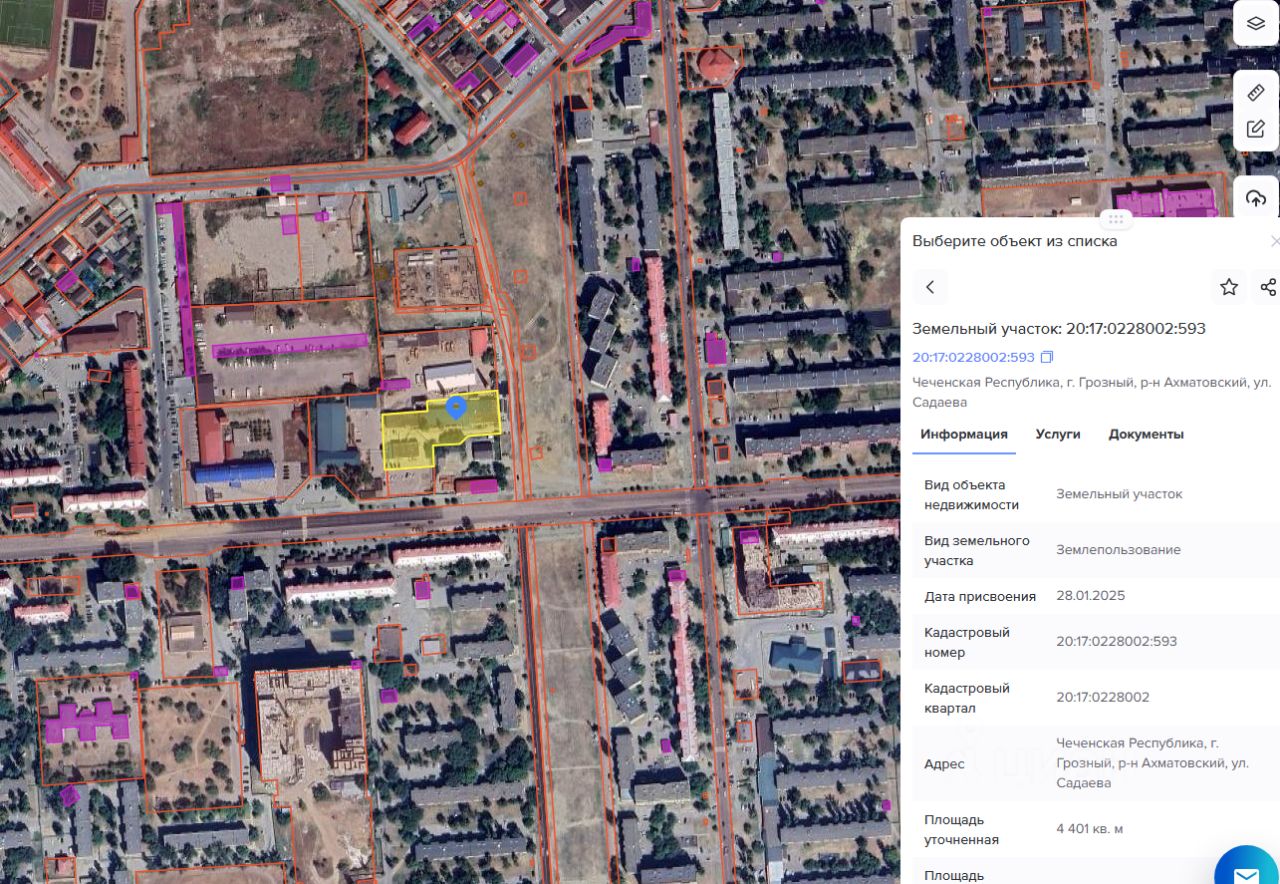Activate the ruler measurement tool

(1256, 93)
